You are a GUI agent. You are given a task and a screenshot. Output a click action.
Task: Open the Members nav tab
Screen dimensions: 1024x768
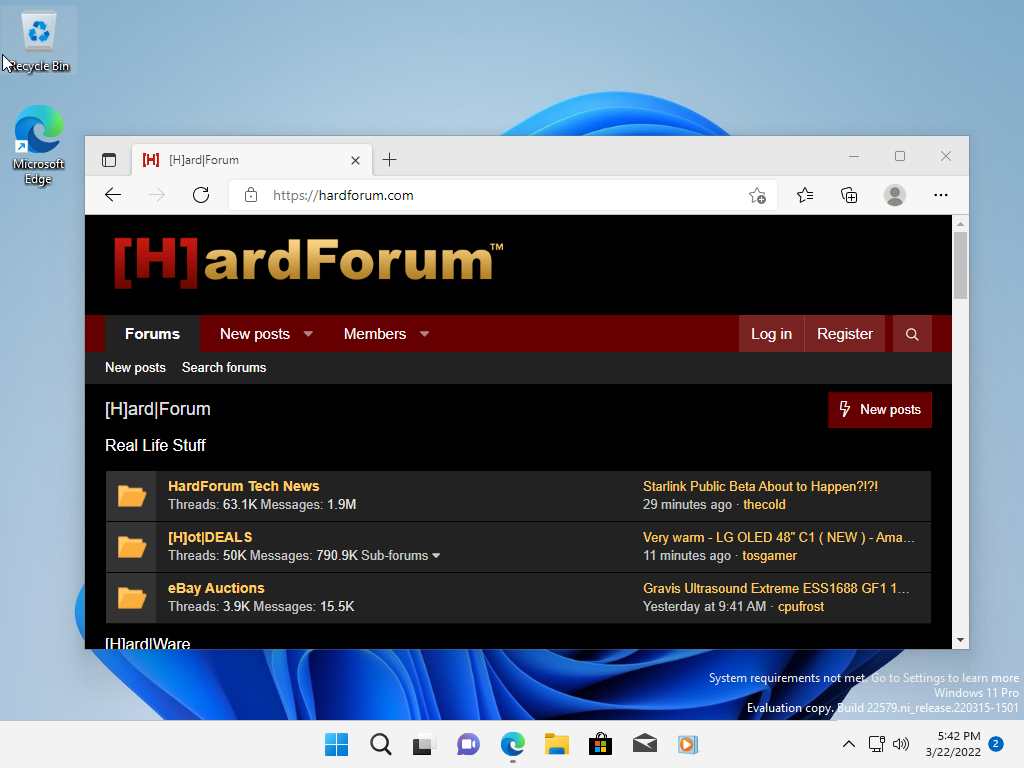[x=375, y=334]
